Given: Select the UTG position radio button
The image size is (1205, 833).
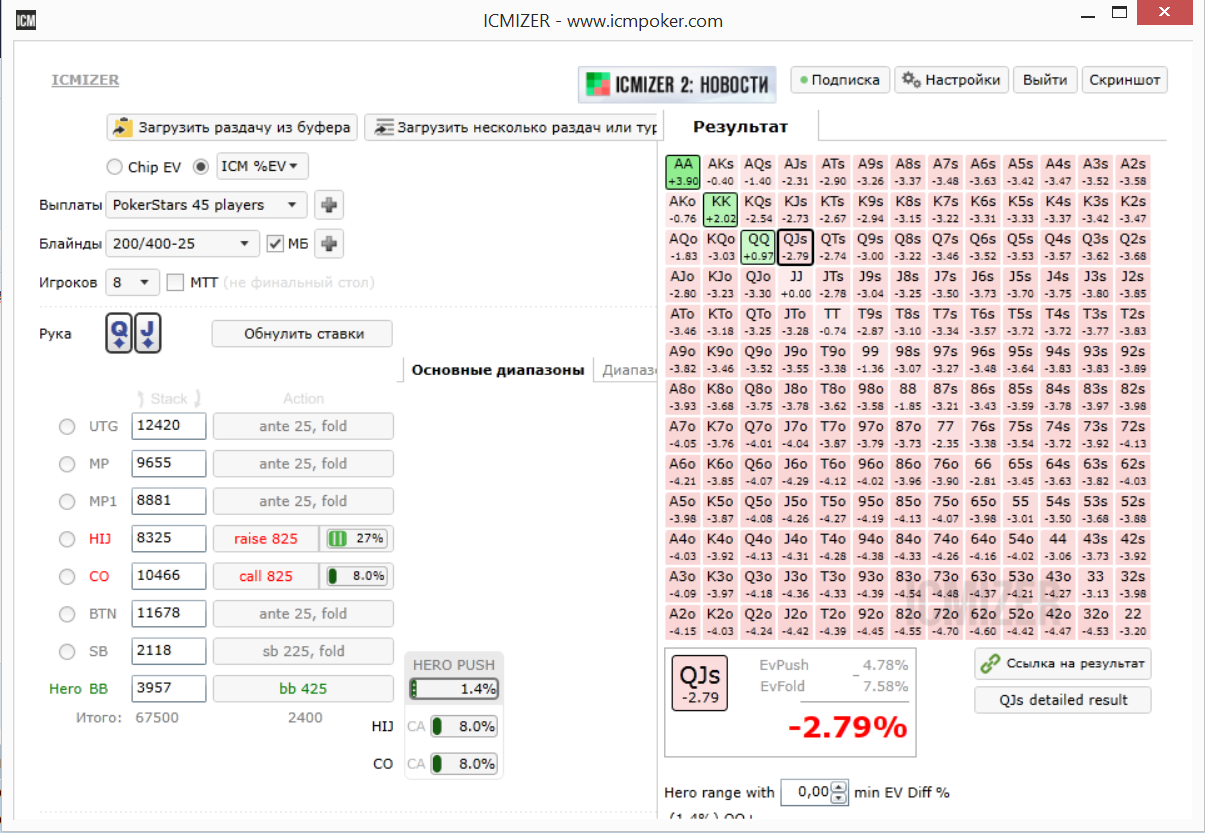Looking at the screenshot, I should click(x=67, y=427).
